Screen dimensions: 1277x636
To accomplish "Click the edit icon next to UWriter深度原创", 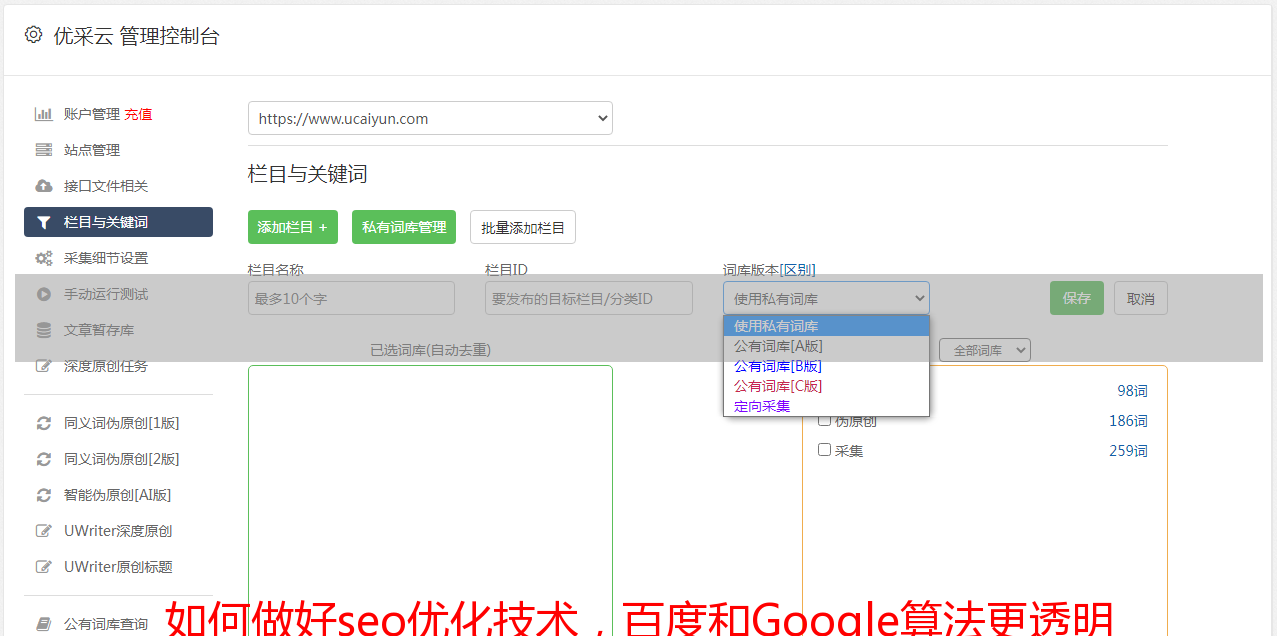I will point(44,531).
